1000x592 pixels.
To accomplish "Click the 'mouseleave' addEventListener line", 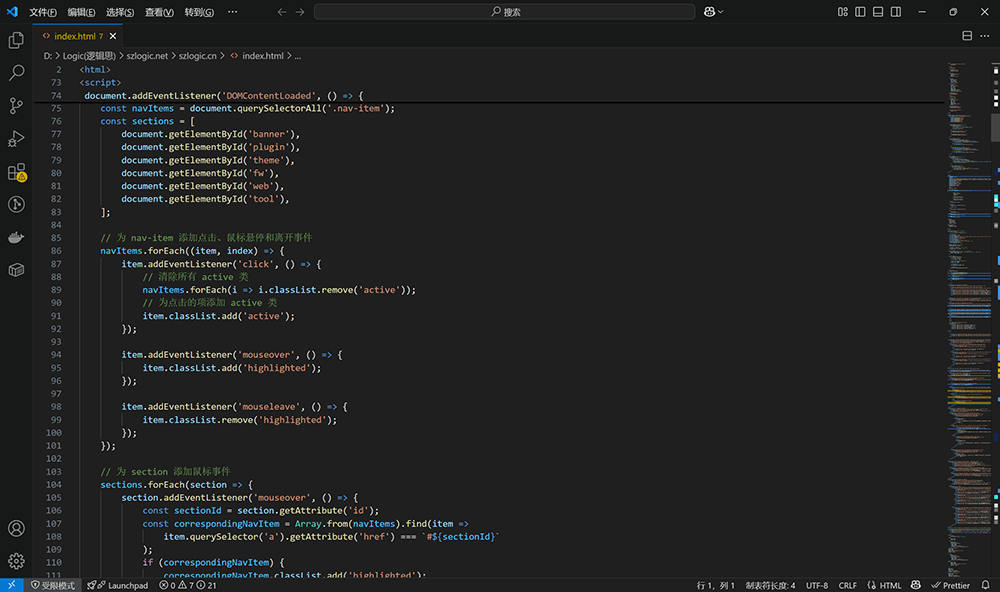I will [234, 406].
